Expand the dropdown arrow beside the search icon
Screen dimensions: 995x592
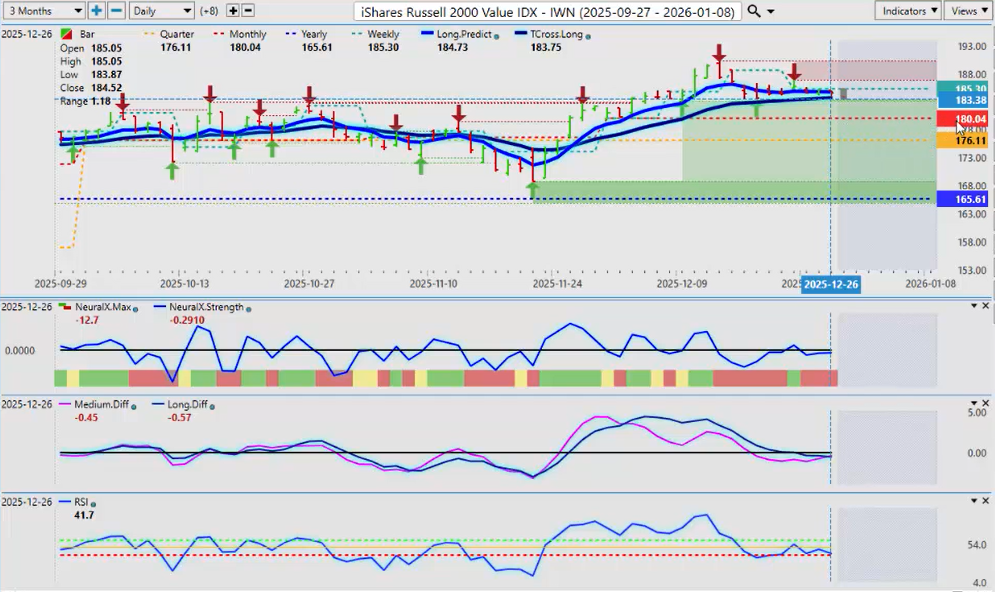[x=770, y=11]
